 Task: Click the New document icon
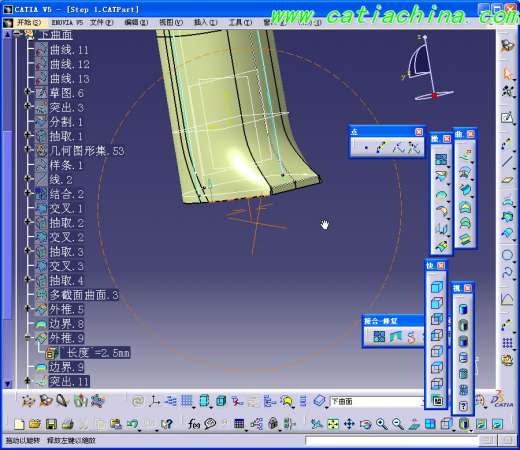point(19,424)
